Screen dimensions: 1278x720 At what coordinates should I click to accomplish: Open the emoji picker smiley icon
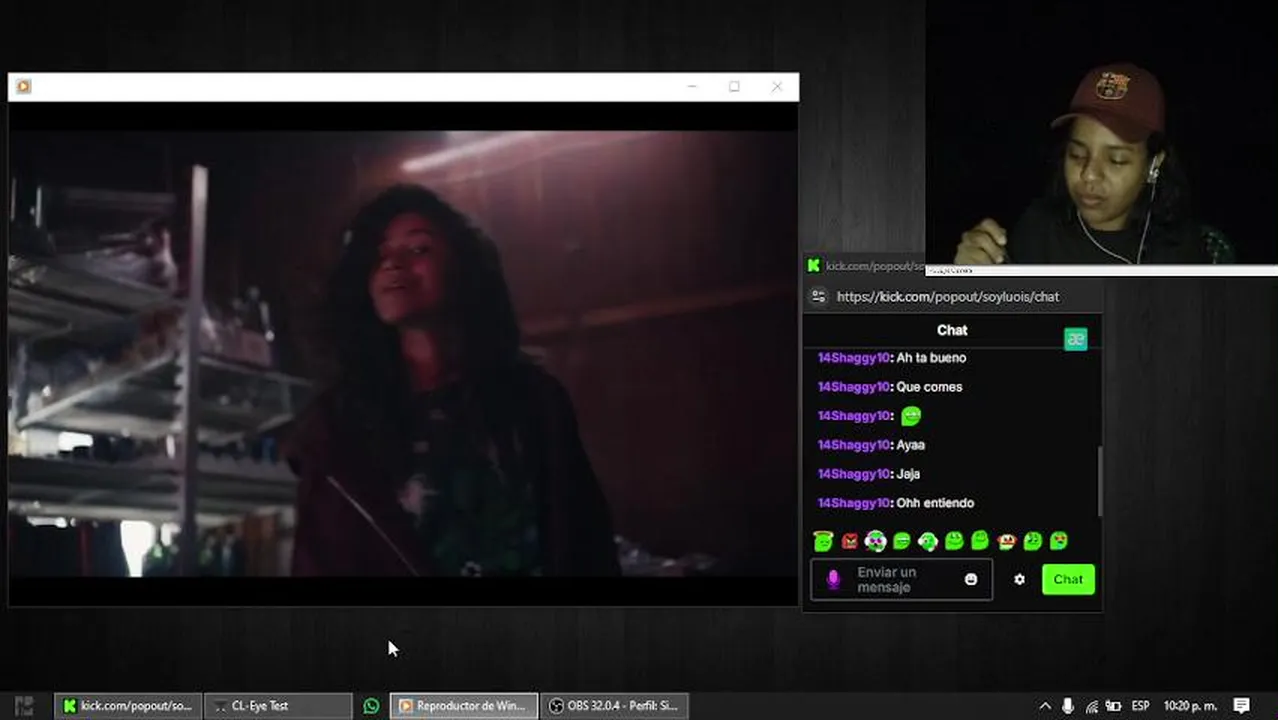point(971,580)
